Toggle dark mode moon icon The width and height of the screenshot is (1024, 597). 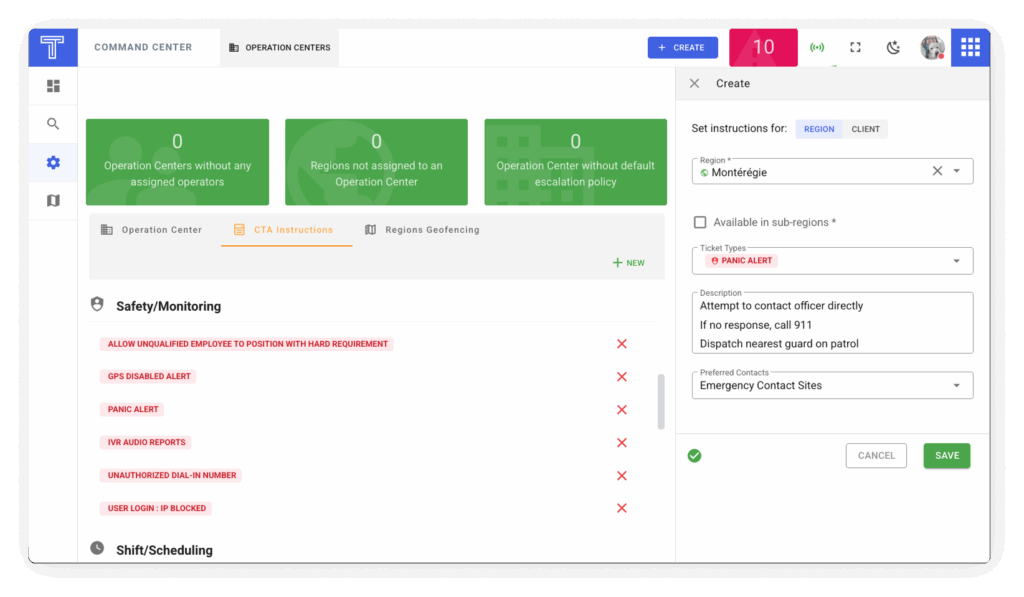[x=894, y=47]
